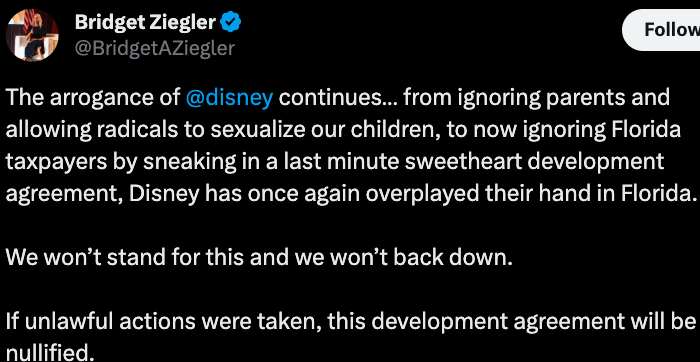Click the words 'this development agreement will be'
This screenshot has width=700, height=362.
click(512, 322)
